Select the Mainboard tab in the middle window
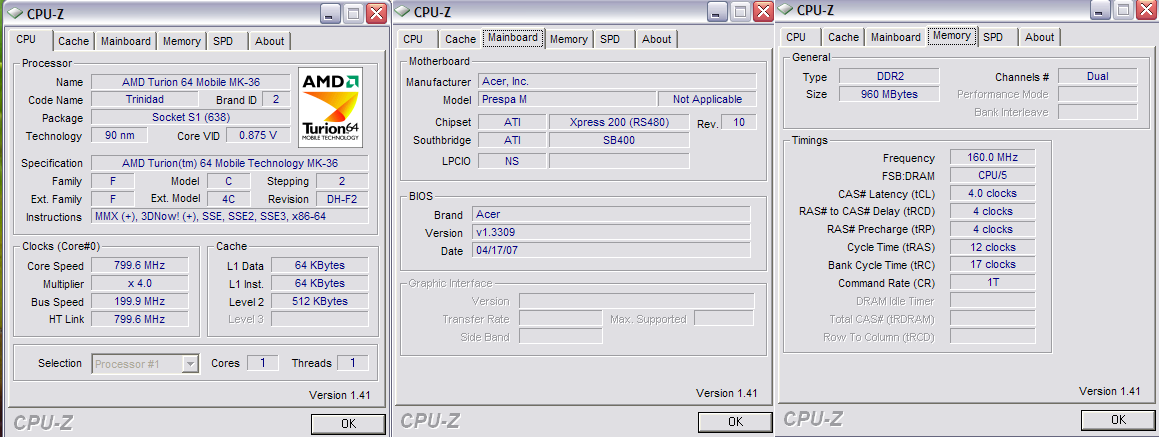 pos(513,38)
